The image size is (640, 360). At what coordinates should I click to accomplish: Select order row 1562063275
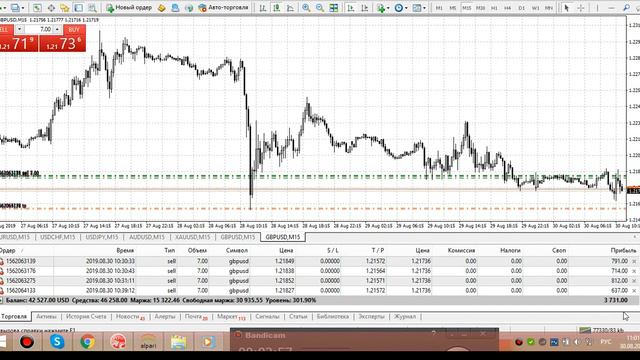[x=318, y=281]
